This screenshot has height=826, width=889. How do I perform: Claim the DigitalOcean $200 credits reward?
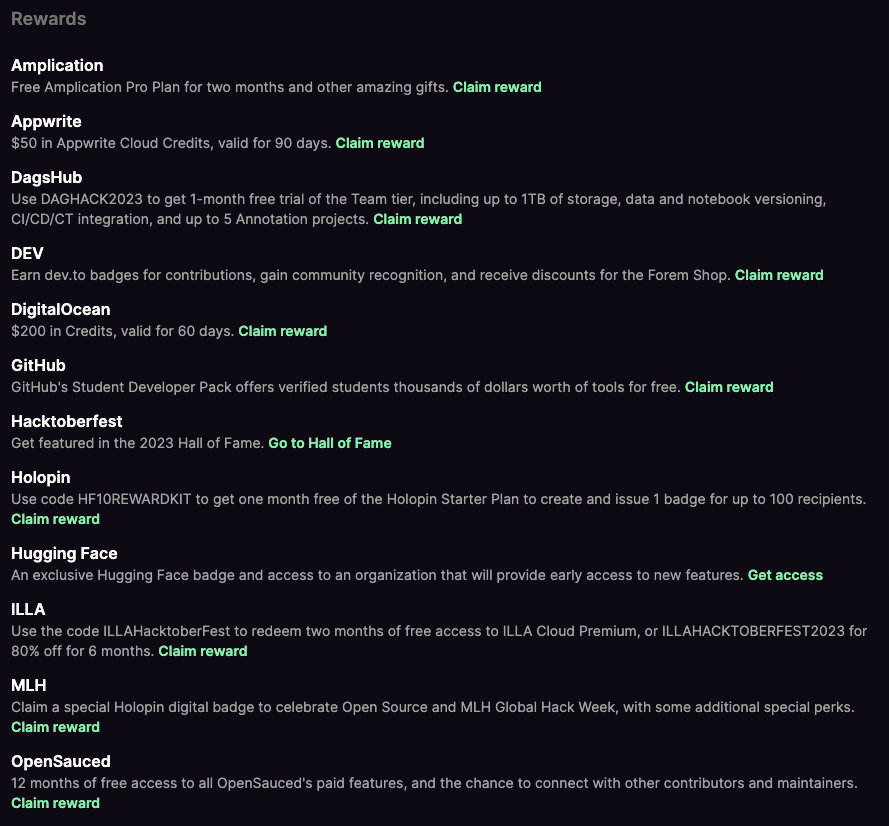[x=282, y=332]
